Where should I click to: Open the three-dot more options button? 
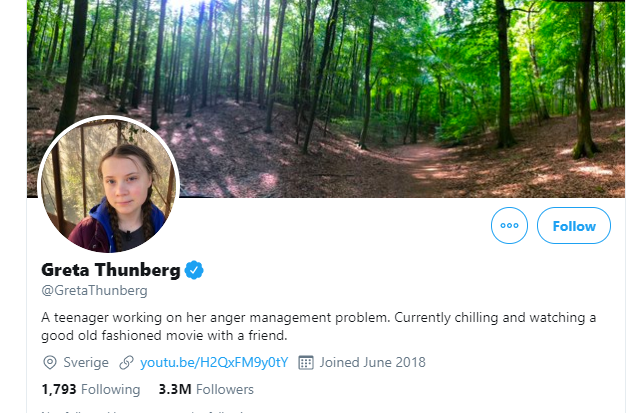point(509,225)
